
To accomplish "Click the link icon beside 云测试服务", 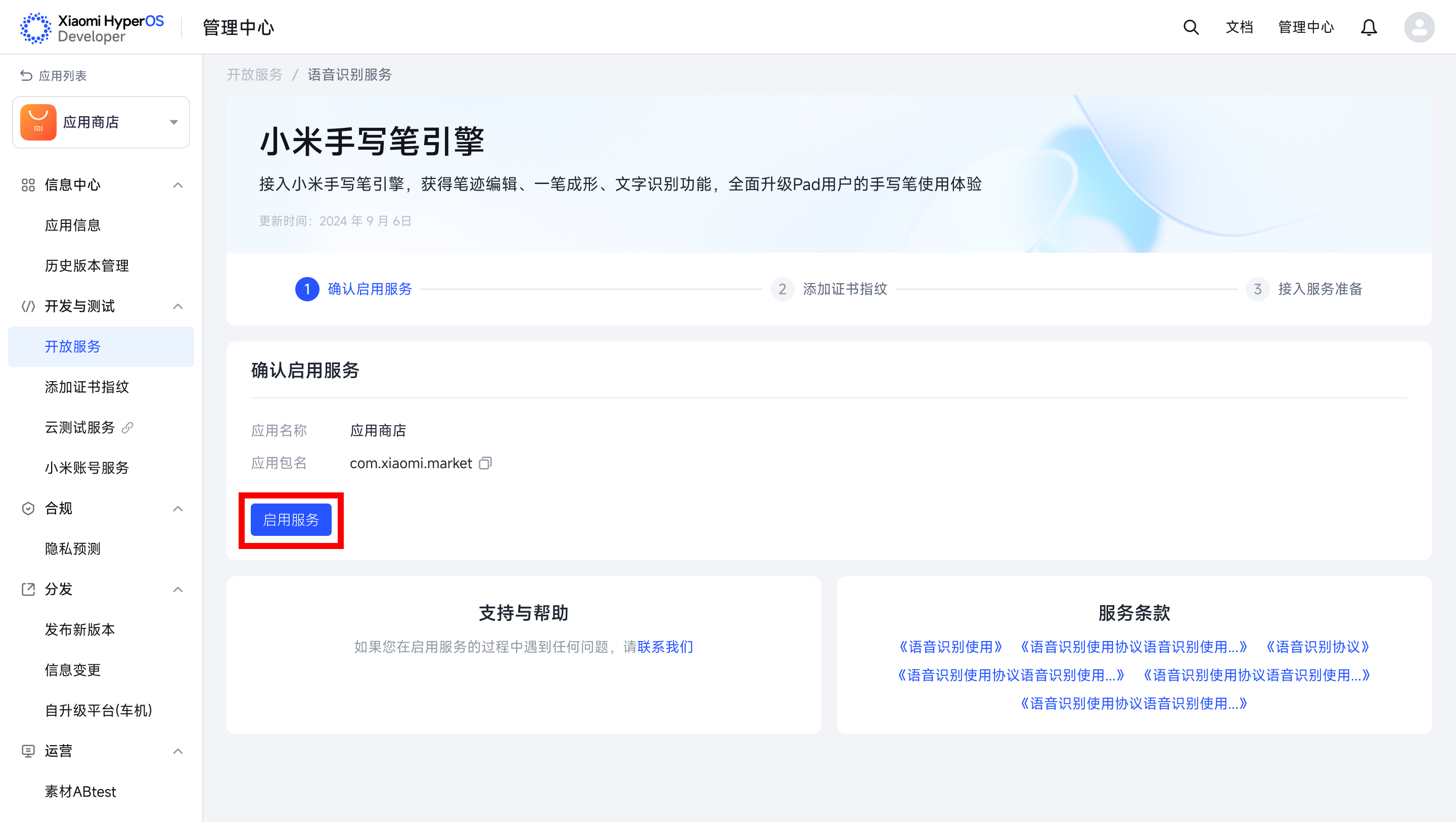I will pyautogui.click(x=128, y=427).
